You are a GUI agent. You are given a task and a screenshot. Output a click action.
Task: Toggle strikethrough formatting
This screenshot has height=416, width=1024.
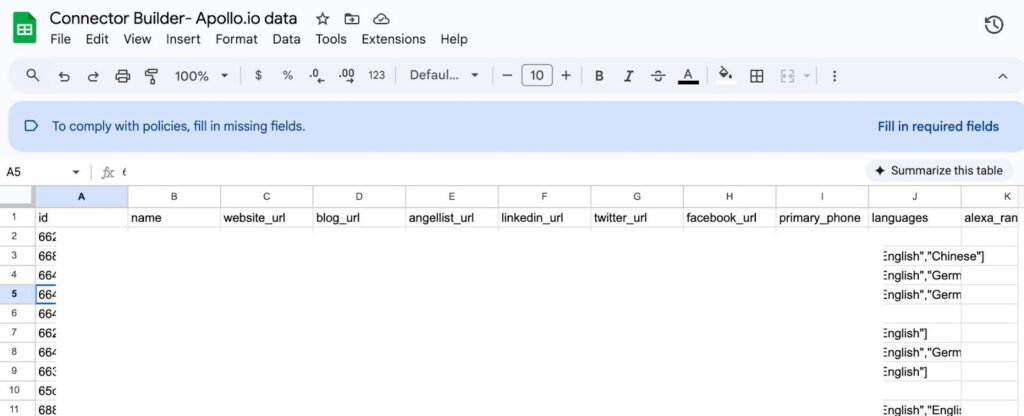(x=658, y=76)
